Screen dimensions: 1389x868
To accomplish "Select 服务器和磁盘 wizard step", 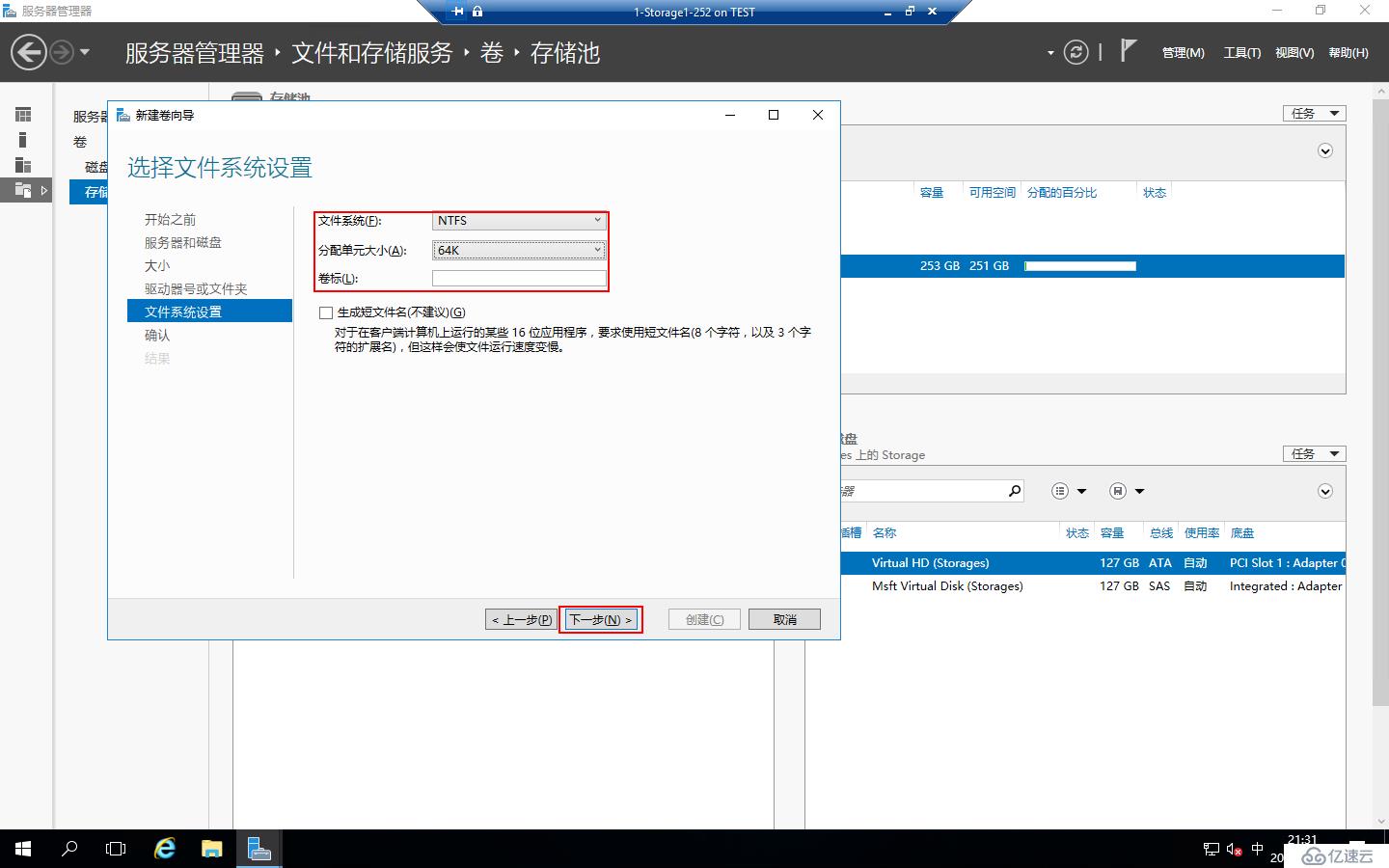I will 183,243.
